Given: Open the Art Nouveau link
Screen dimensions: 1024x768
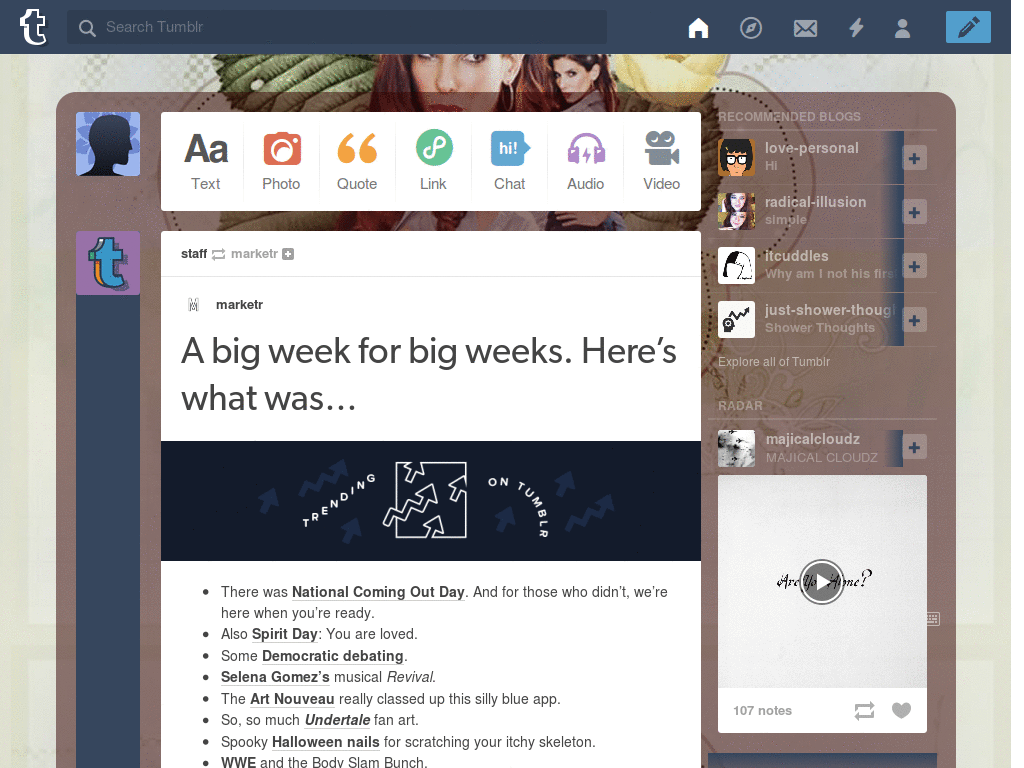Looking at the screenshot, I should click(292, 699).
